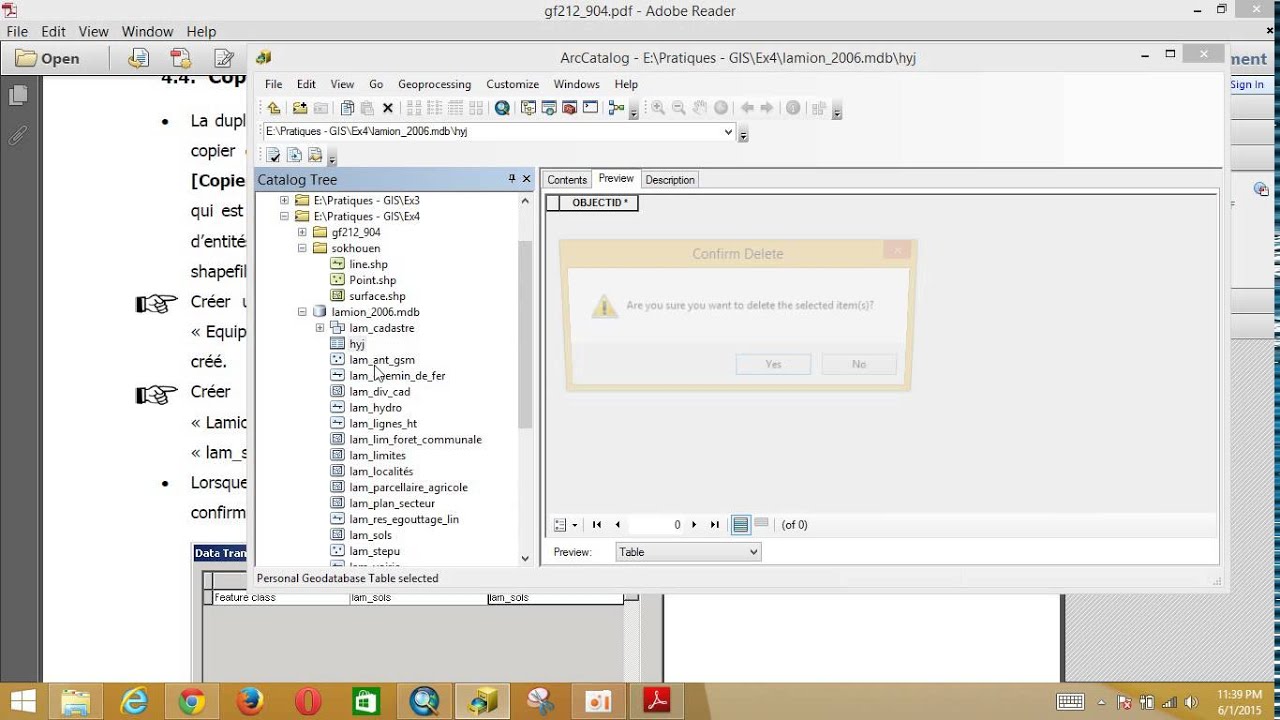Select Point.shp in the Catalog Tree
Image resolution: width=1280 pixels, height=720 pixels.
372,280
